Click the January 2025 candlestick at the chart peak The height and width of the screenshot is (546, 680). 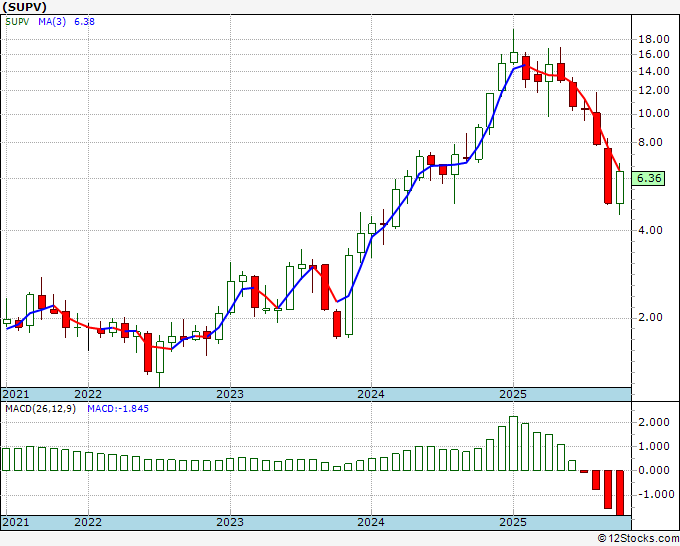tap(513, 47)
